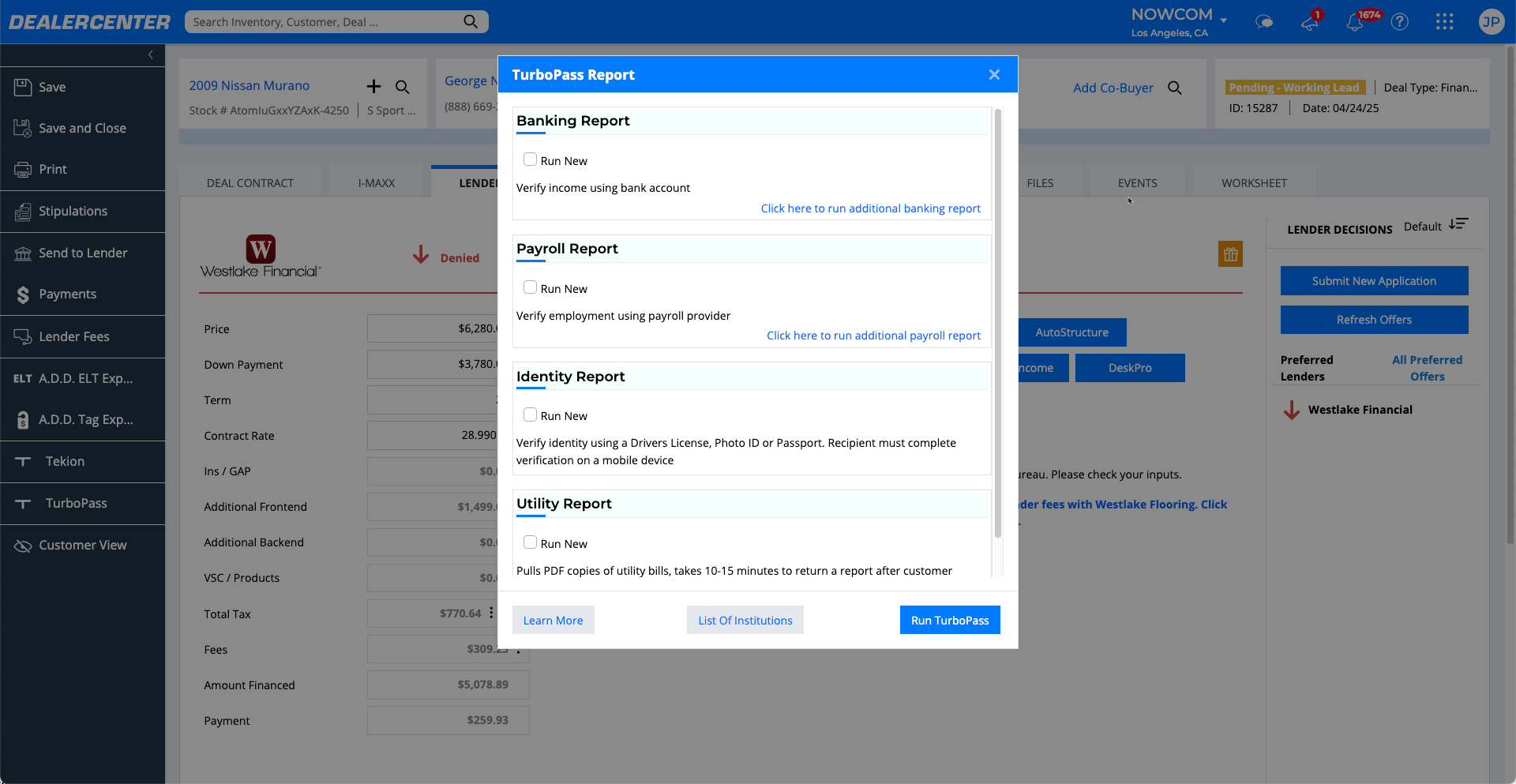1516x784 pixels.
Task: Click Submit New Application button
Action: [x=1374, y=281]
